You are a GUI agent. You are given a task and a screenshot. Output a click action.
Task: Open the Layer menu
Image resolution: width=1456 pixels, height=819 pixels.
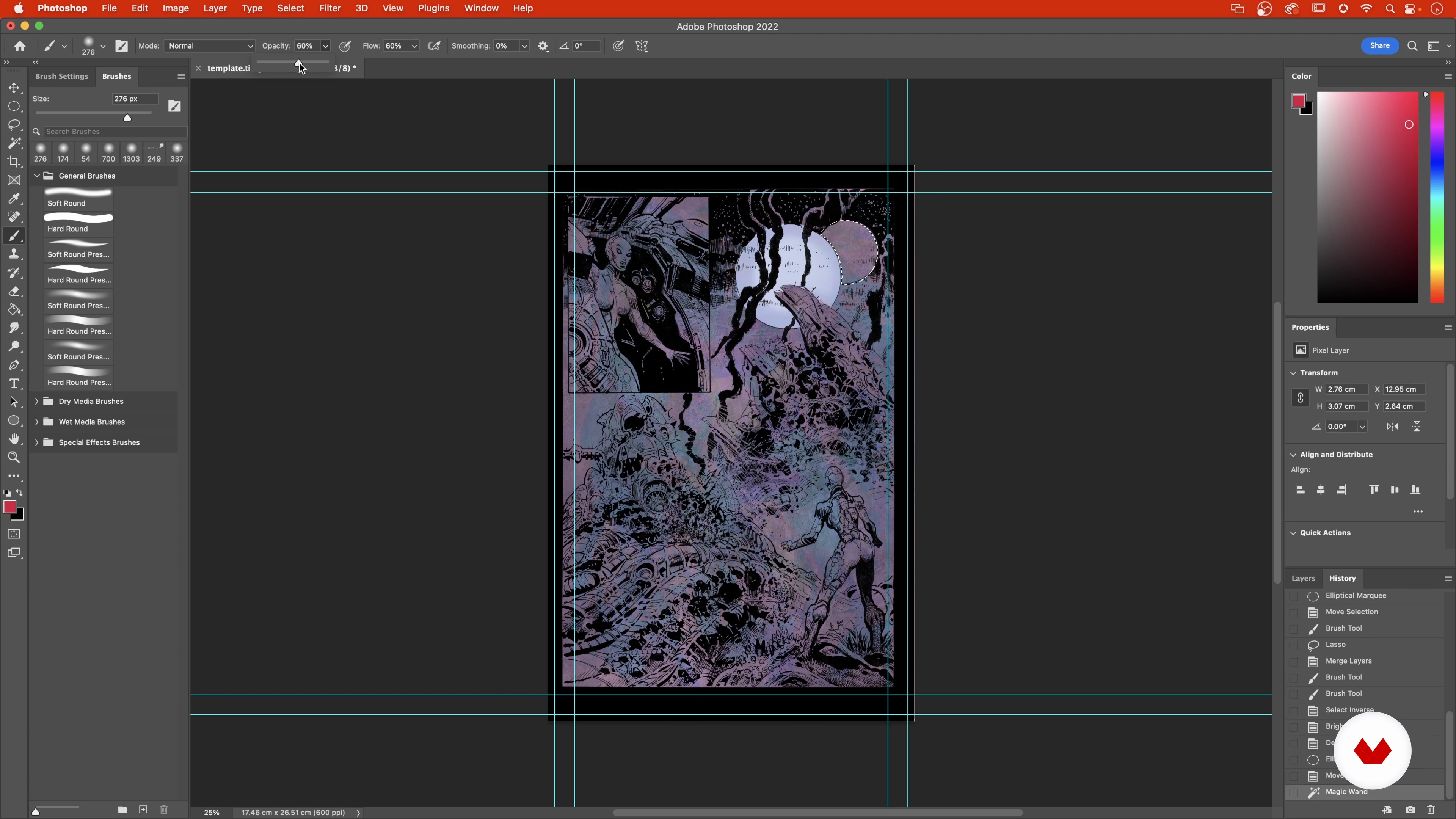click(x=215, y=8)
